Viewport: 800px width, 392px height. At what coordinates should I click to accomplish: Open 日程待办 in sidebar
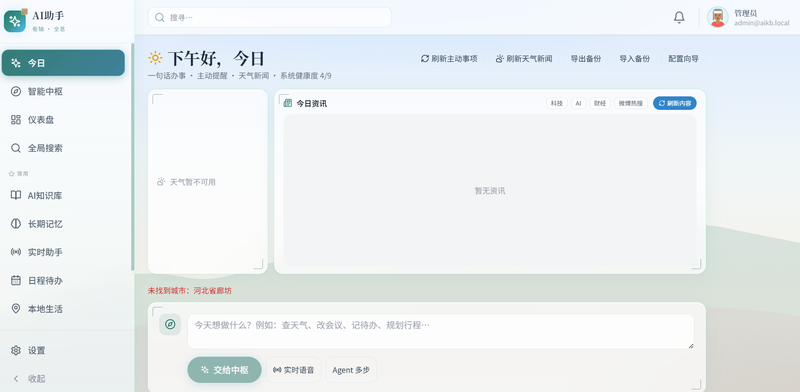[63, 280]
